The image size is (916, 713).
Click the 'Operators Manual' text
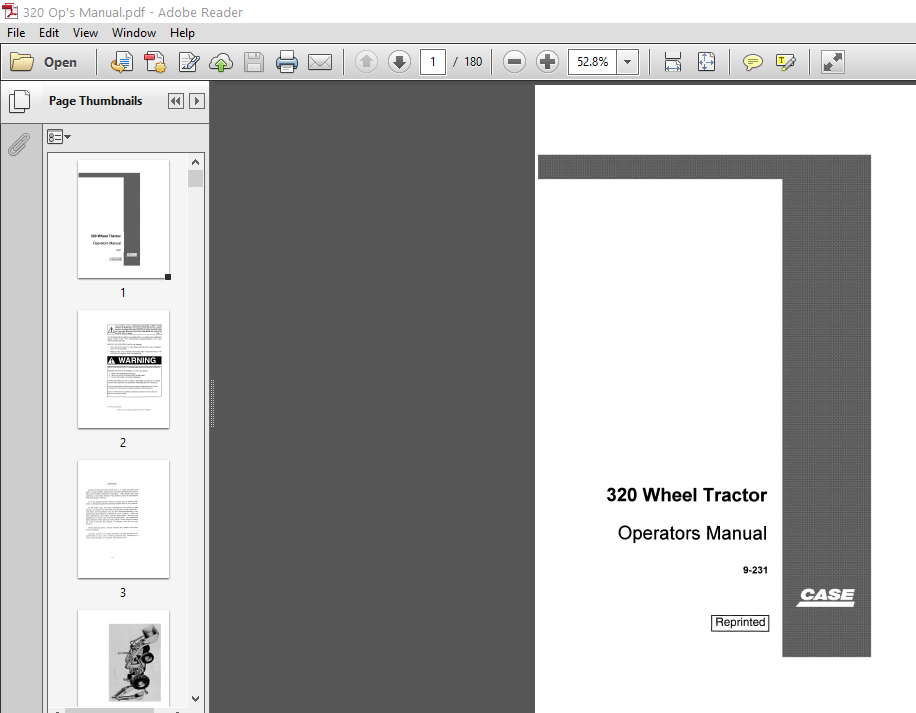pyautogui.click(x=692, y=533)
